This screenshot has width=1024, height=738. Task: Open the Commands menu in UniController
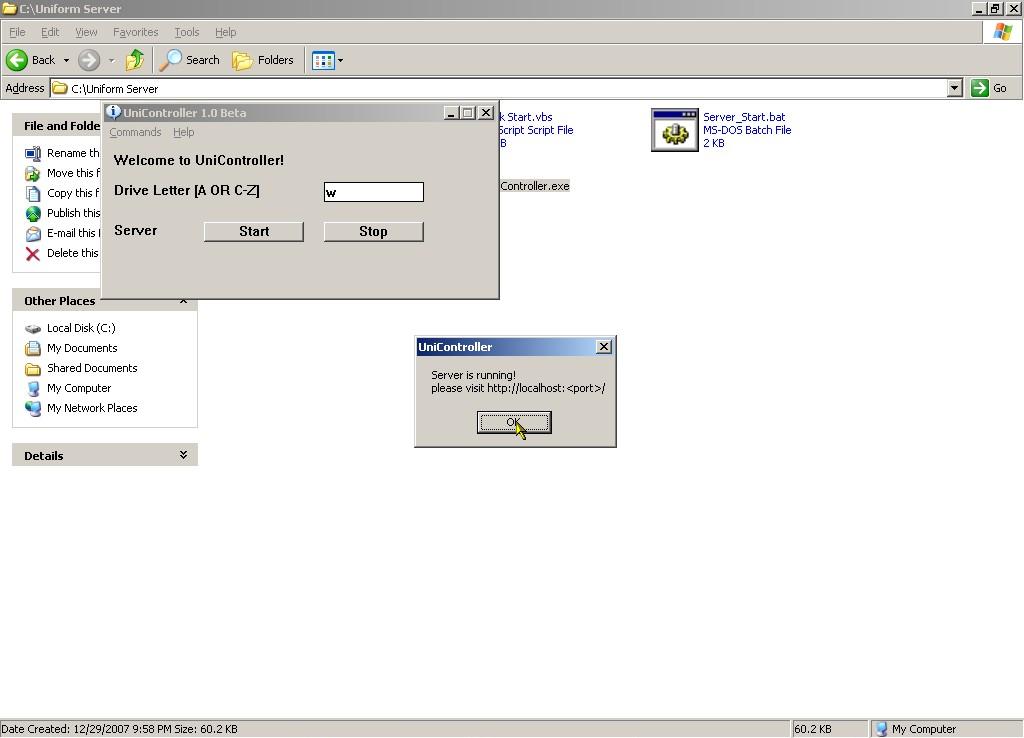pyautogui.click(x=135, y=132)
